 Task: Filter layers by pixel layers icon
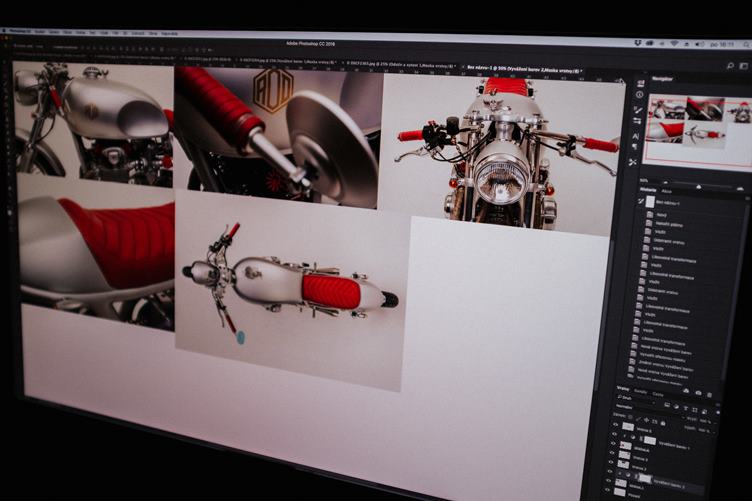point(667,404)
